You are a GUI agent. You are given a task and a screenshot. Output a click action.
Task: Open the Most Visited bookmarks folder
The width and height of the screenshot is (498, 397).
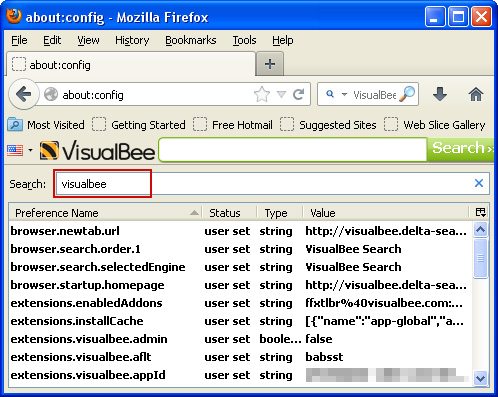[46, 125]
